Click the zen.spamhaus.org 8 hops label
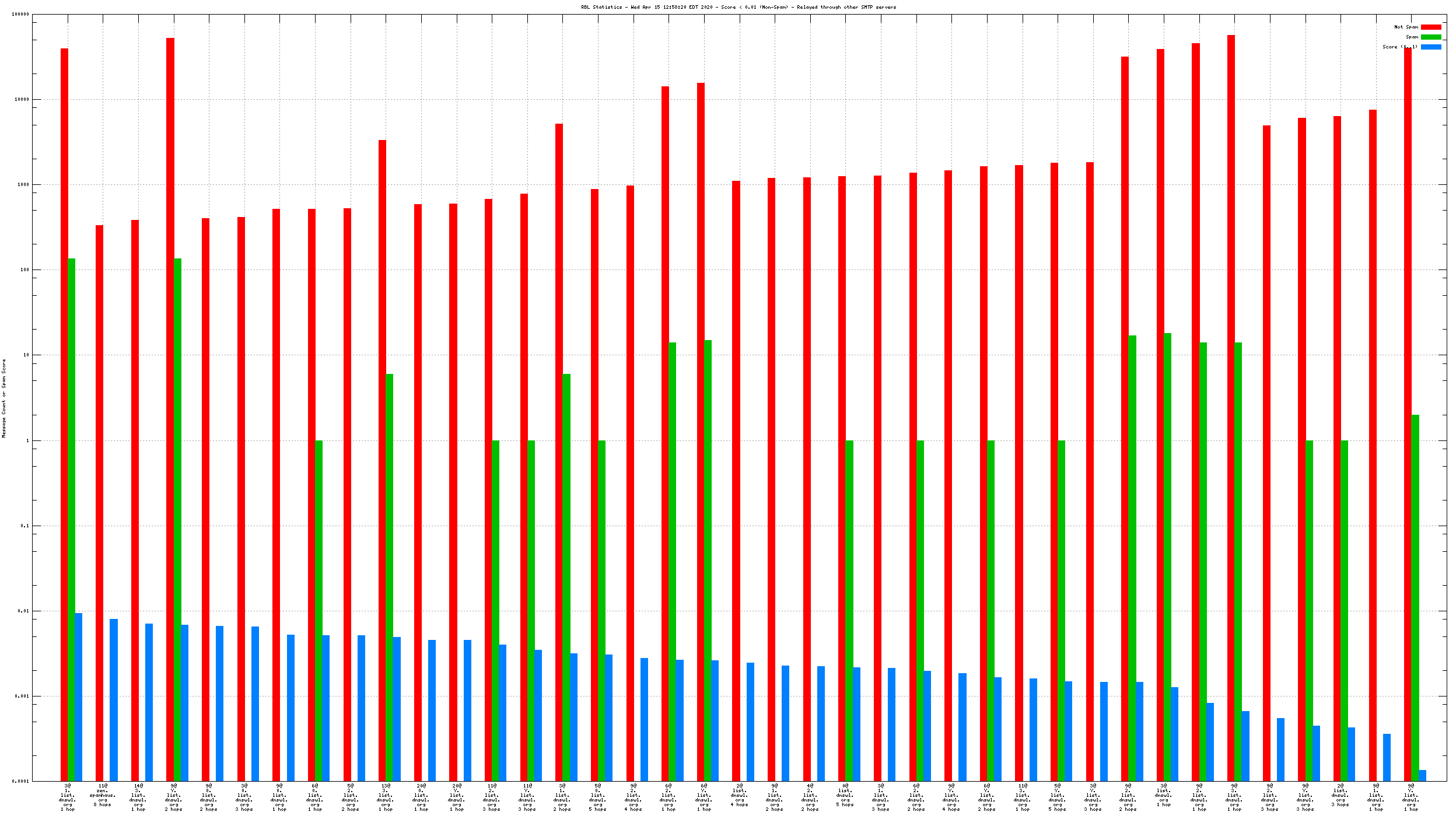Viewport: 1456px width, 819px height. point(103,795)
